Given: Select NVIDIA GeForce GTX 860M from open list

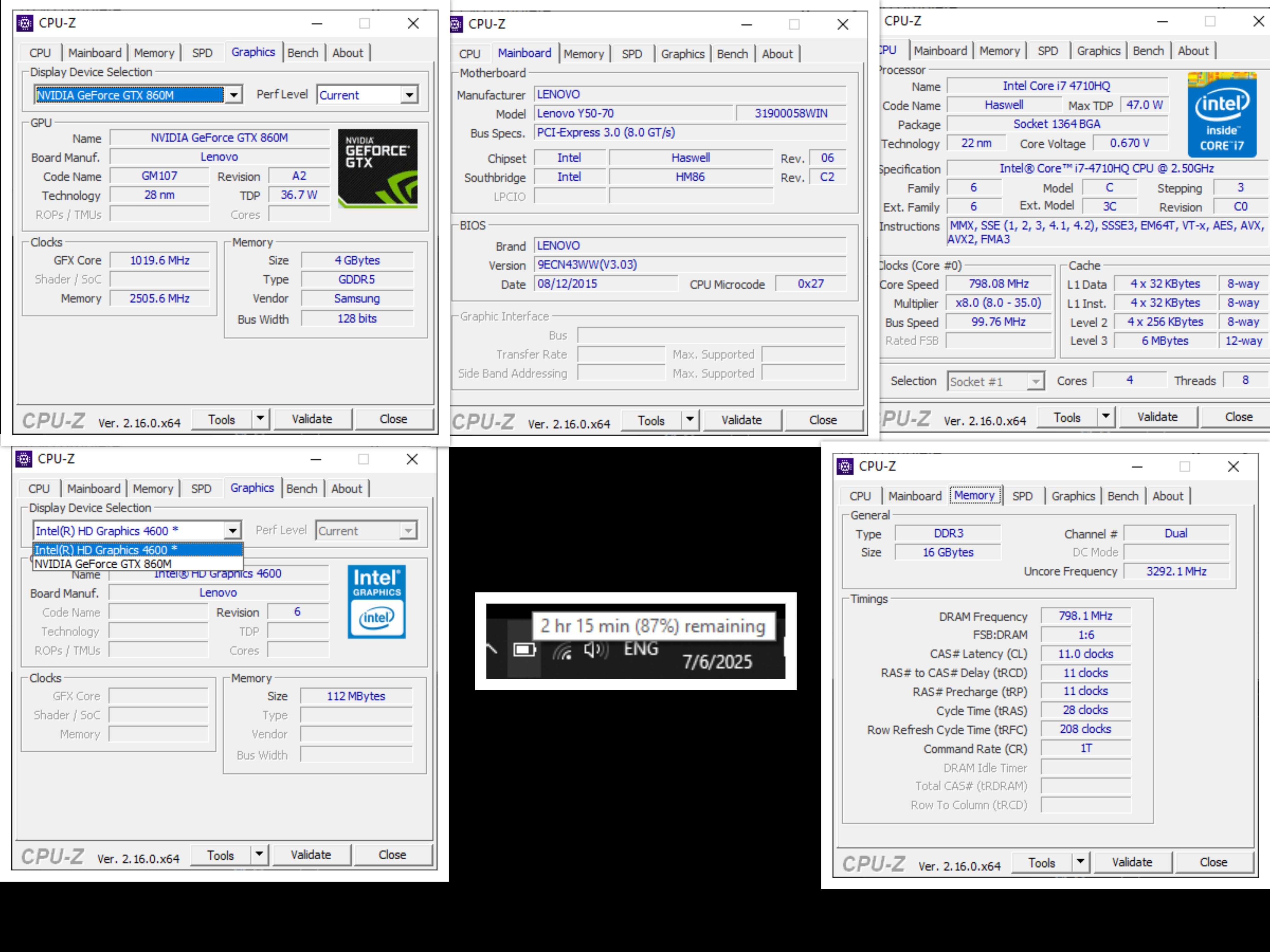Looking at the screenshot, I should 138,564.
